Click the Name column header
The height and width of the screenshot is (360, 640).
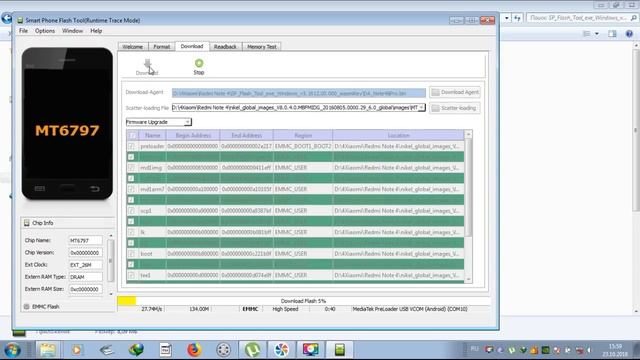(152, 136)
